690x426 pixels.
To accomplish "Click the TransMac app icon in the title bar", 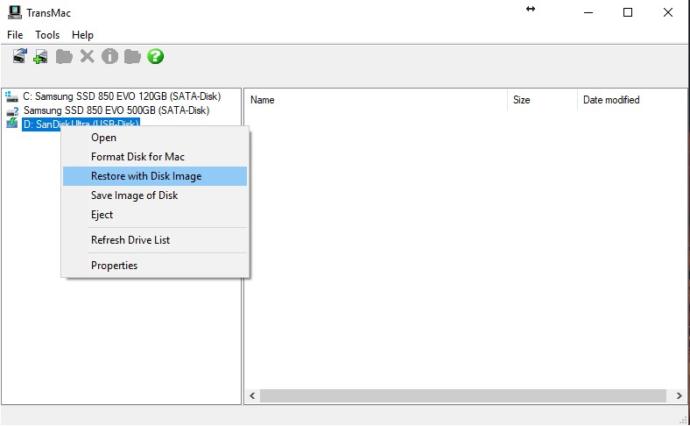I will (x=14, y=12).
